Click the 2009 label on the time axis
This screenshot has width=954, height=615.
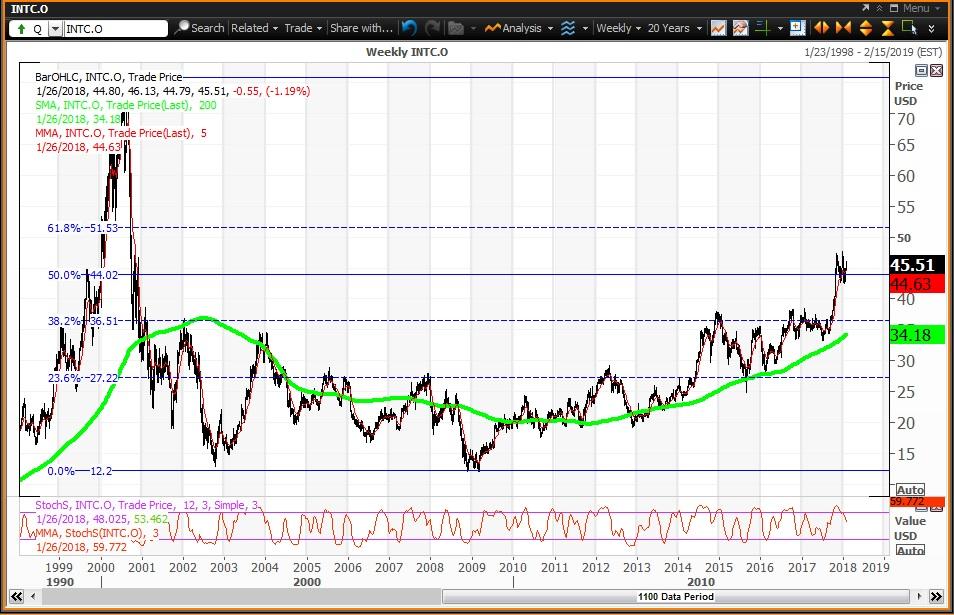tap(472, 567)
